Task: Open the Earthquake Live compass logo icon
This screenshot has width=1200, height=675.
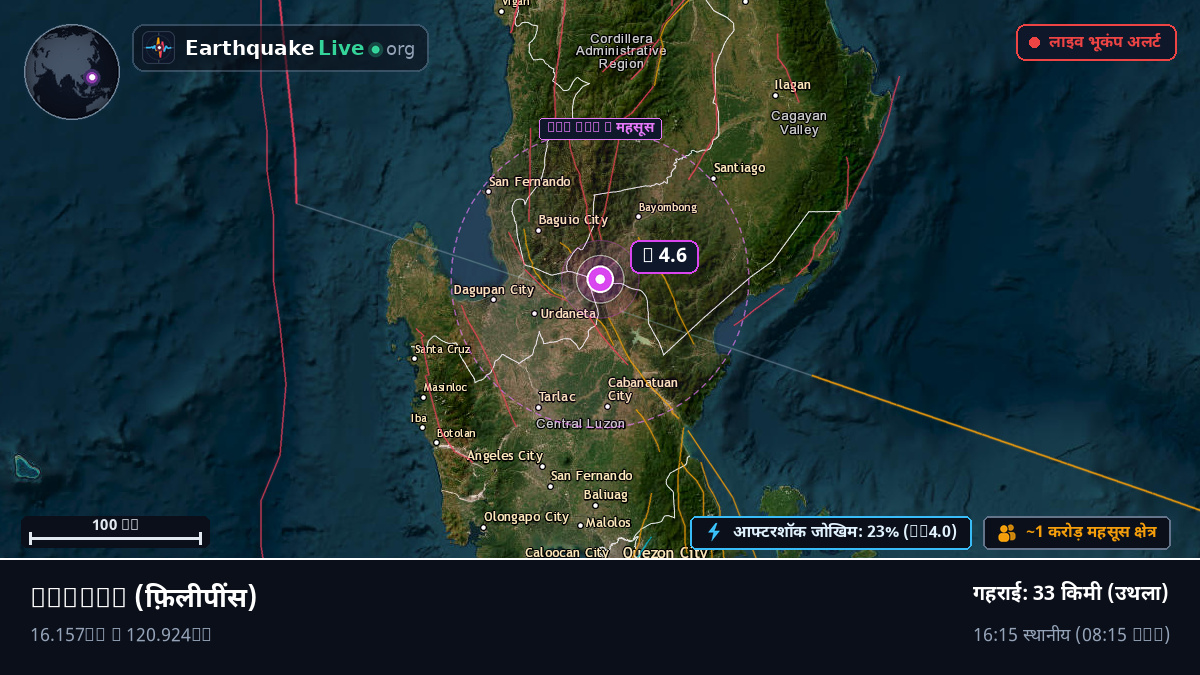Action: [158, 48]
